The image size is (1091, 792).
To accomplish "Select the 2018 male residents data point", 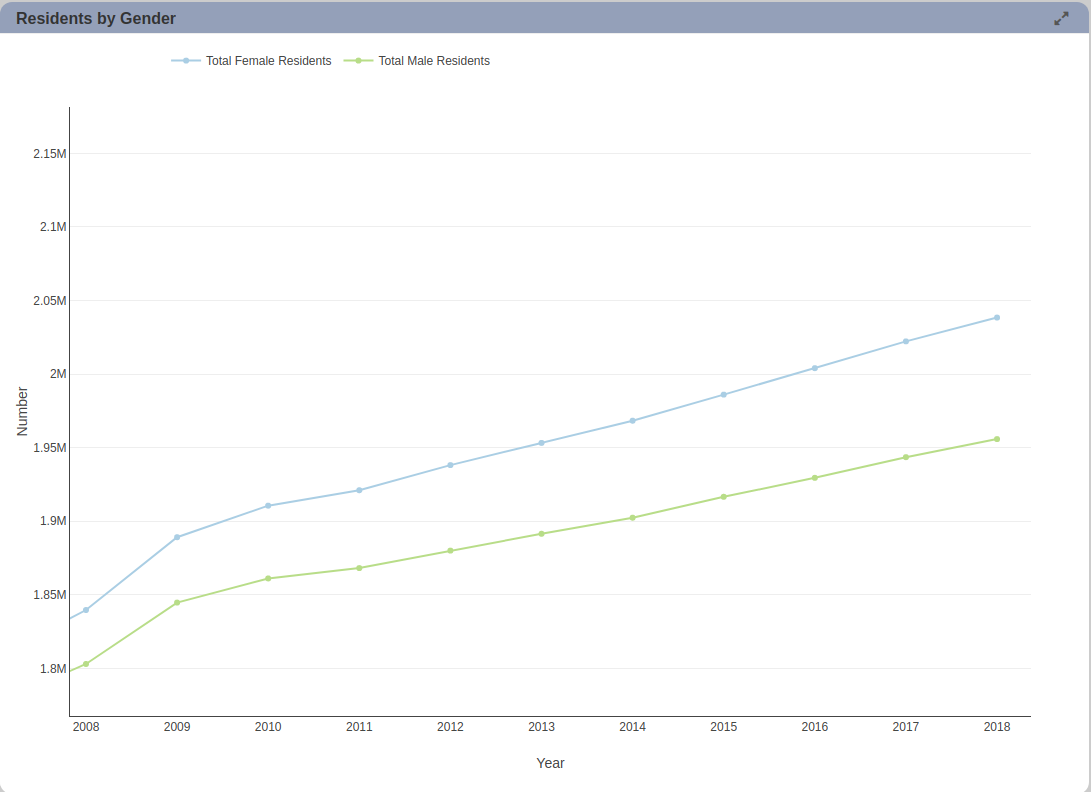I will point(997,439).
